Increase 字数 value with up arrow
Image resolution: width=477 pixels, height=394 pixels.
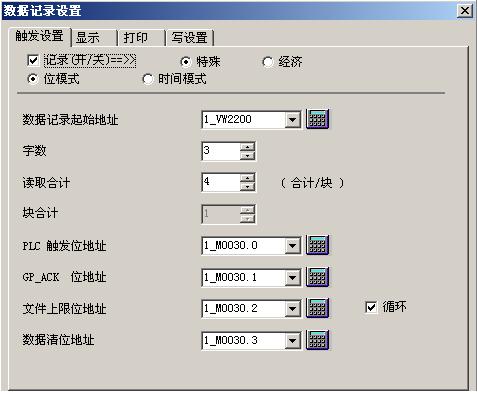point(247,147)
